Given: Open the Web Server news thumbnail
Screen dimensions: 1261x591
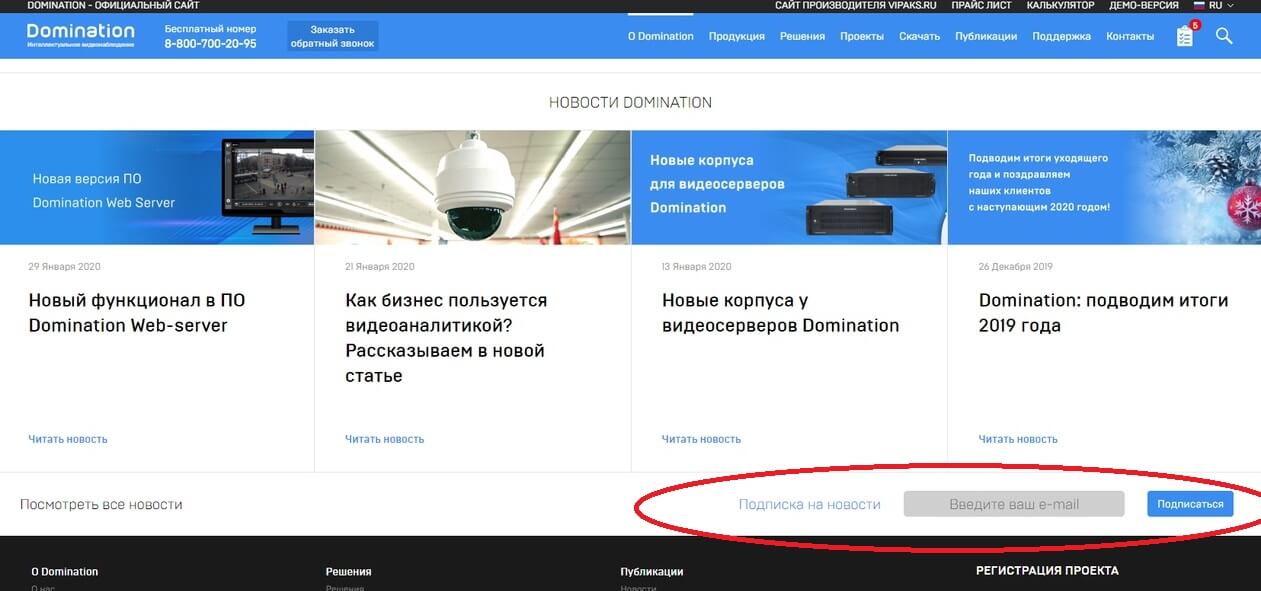Looking at the screenshot, I should 157,187.
